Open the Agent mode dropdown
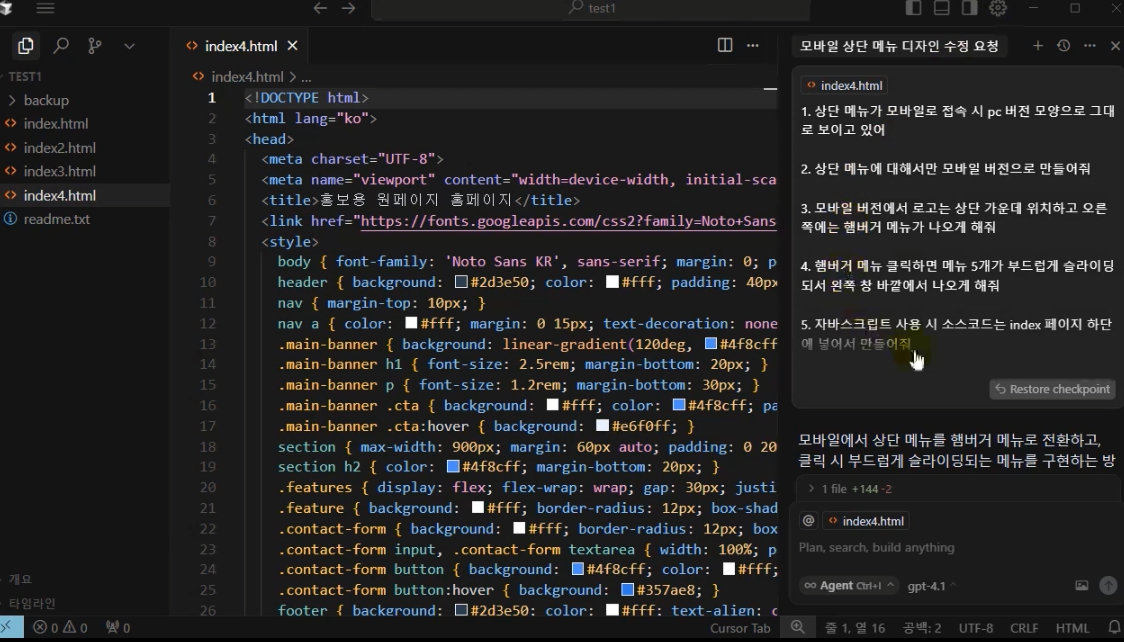Image resolution: width=1124 pixels, height=642 pixels. (849, 586)
